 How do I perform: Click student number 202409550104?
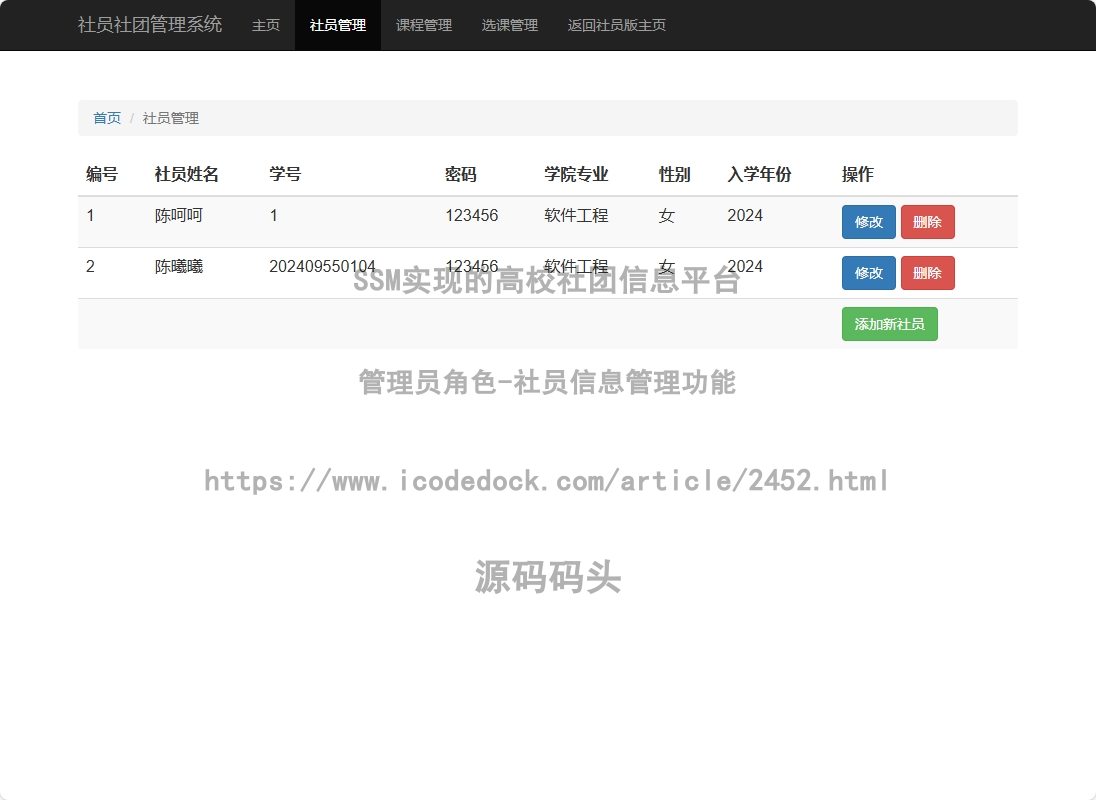click(x=322, y=266)
